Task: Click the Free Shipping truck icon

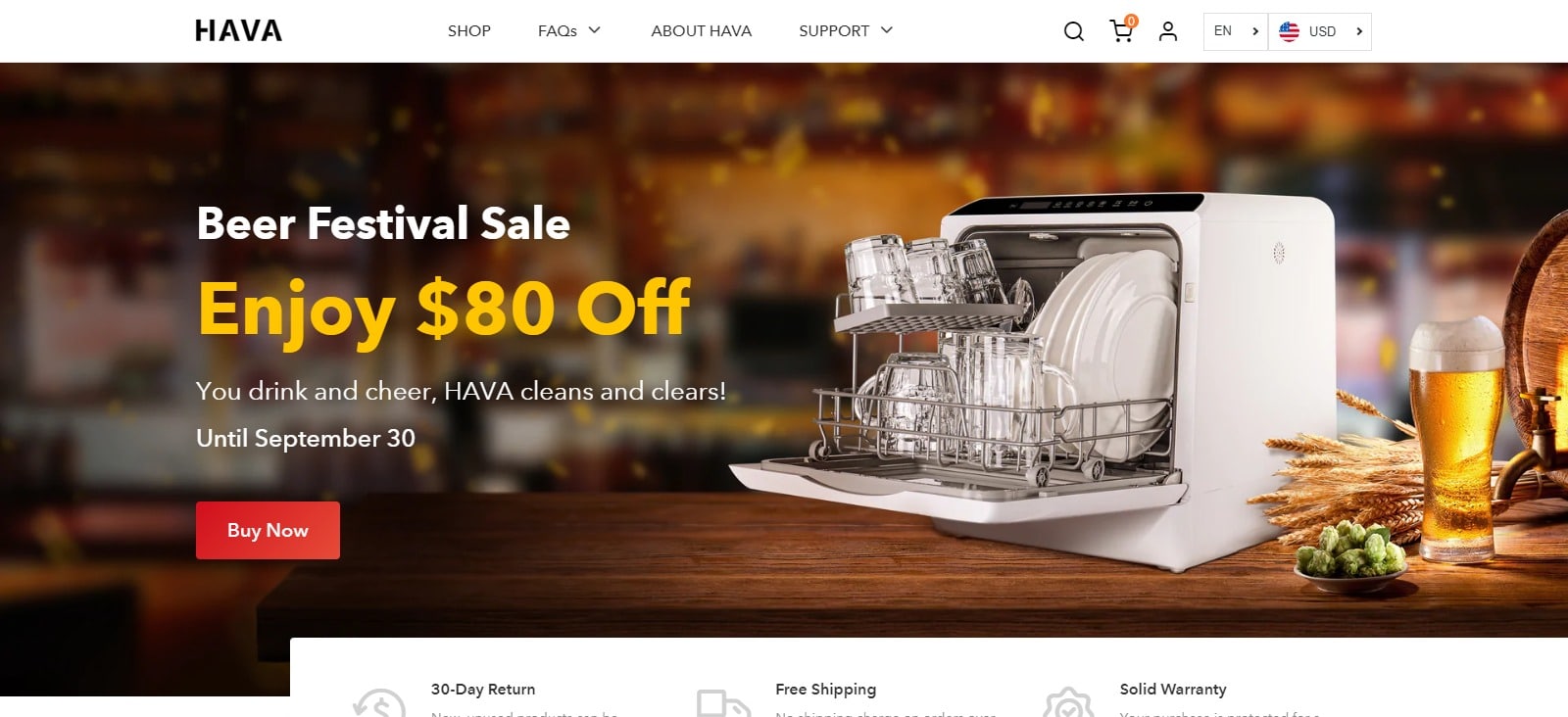Action: coord(723,702)
